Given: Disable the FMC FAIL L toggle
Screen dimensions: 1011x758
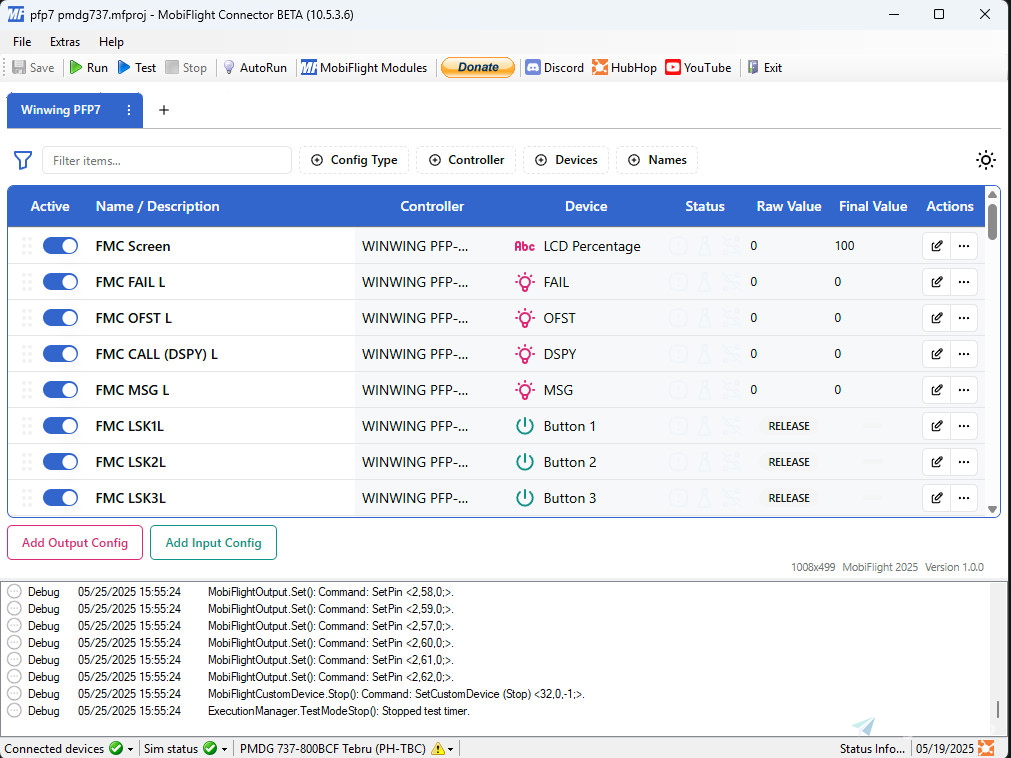Looking at the screenshot, I should (60, 282).
